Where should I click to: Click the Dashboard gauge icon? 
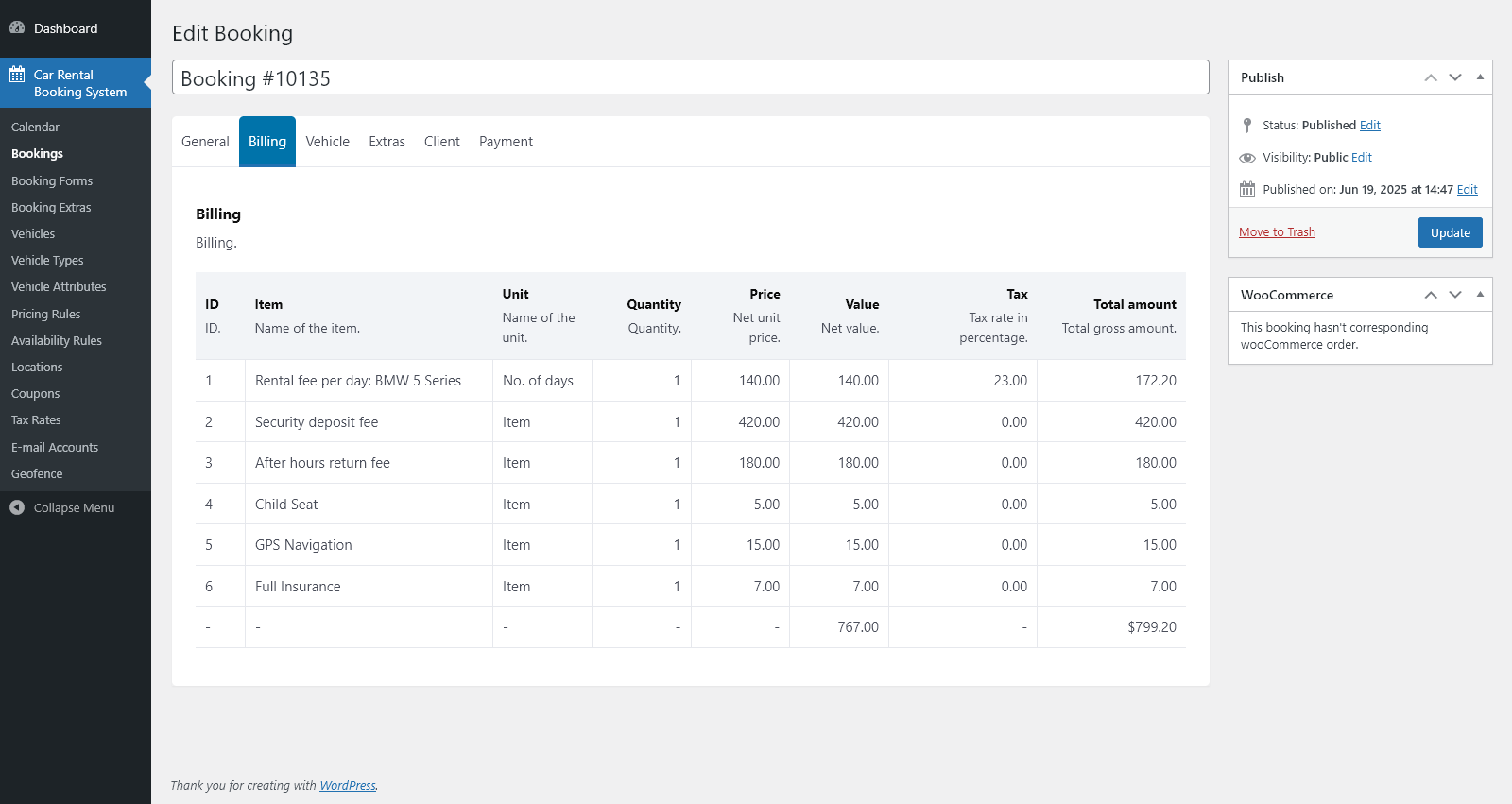pyautogui.click(x=17, y=28)
